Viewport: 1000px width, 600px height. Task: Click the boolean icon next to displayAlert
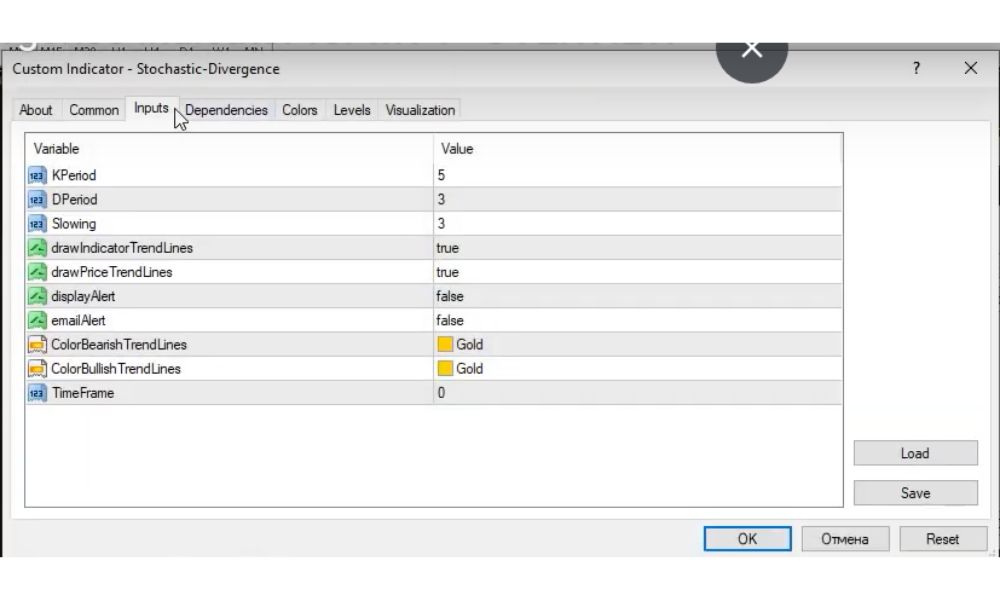pyautogui.click(x=37, y=296)
